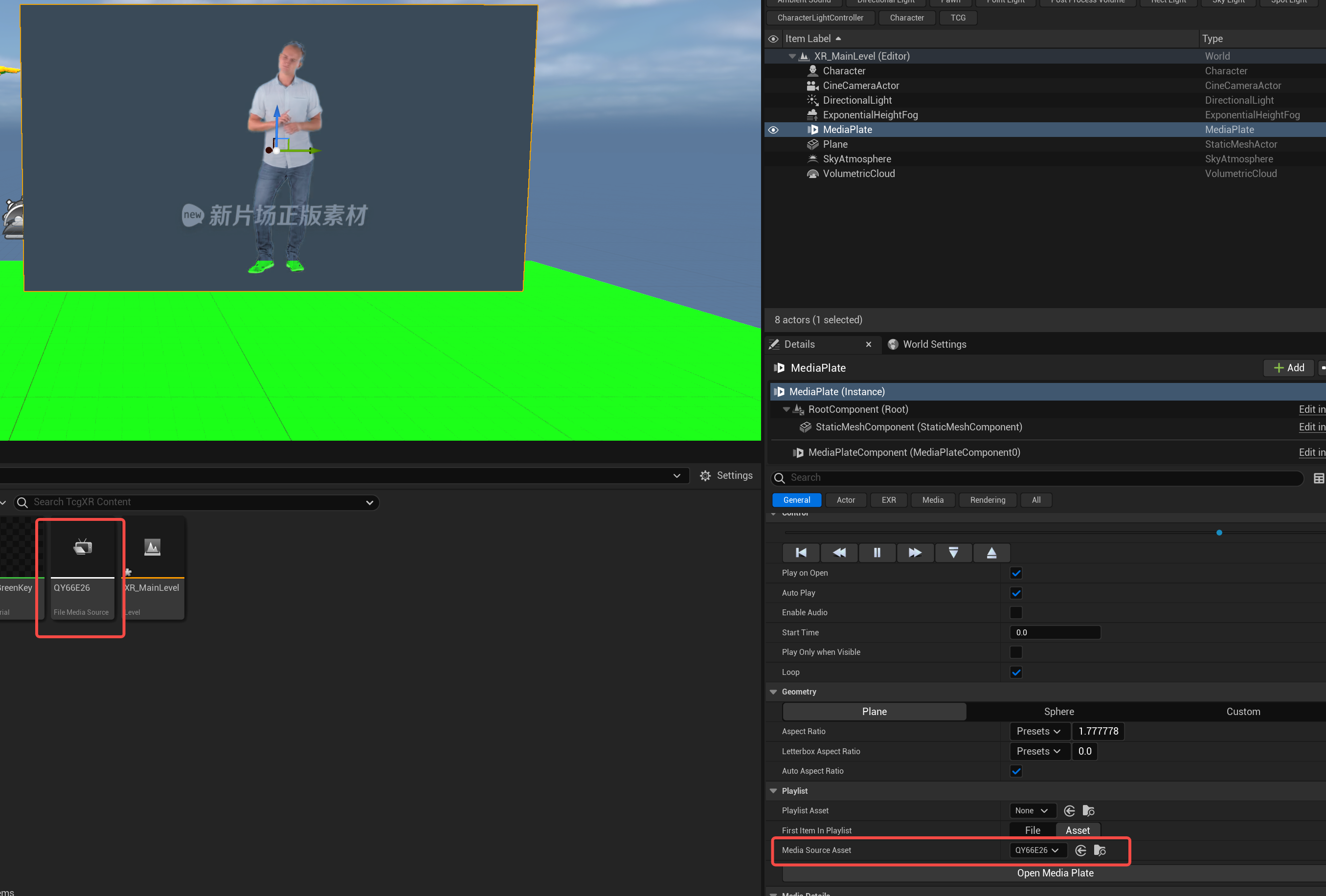Switch to the World Settings tab
This screenshot has width=1326, height=896.
[x=934, y=344]
